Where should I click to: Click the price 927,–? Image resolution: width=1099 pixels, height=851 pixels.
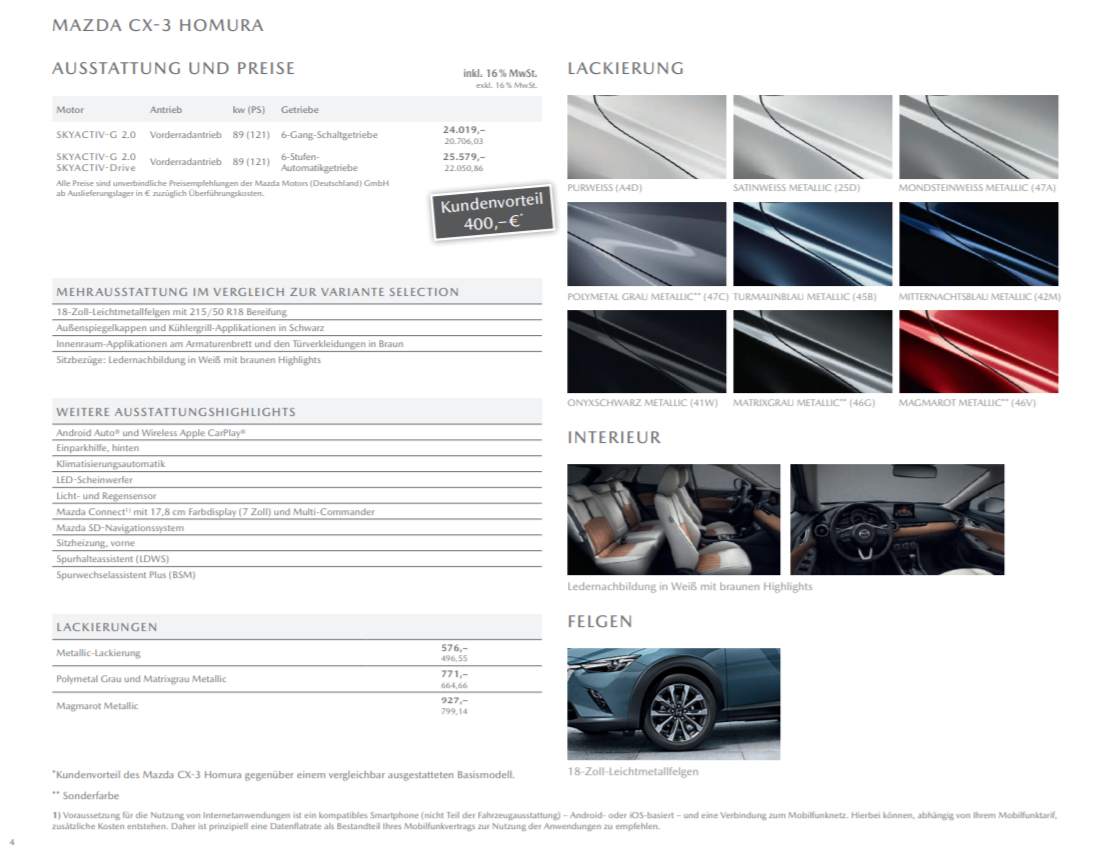(x=454, y=700)
